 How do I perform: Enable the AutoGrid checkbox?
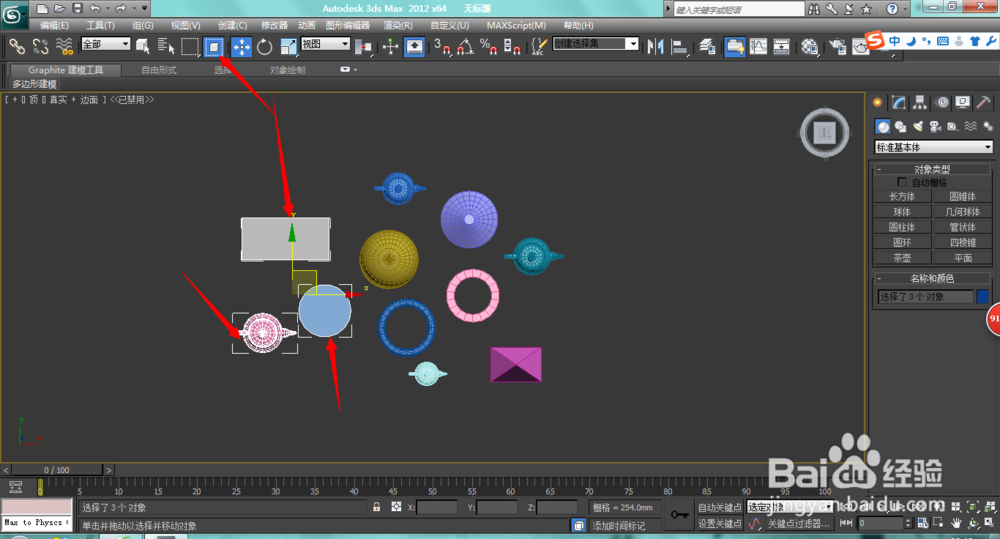click(x=902, y=182)
